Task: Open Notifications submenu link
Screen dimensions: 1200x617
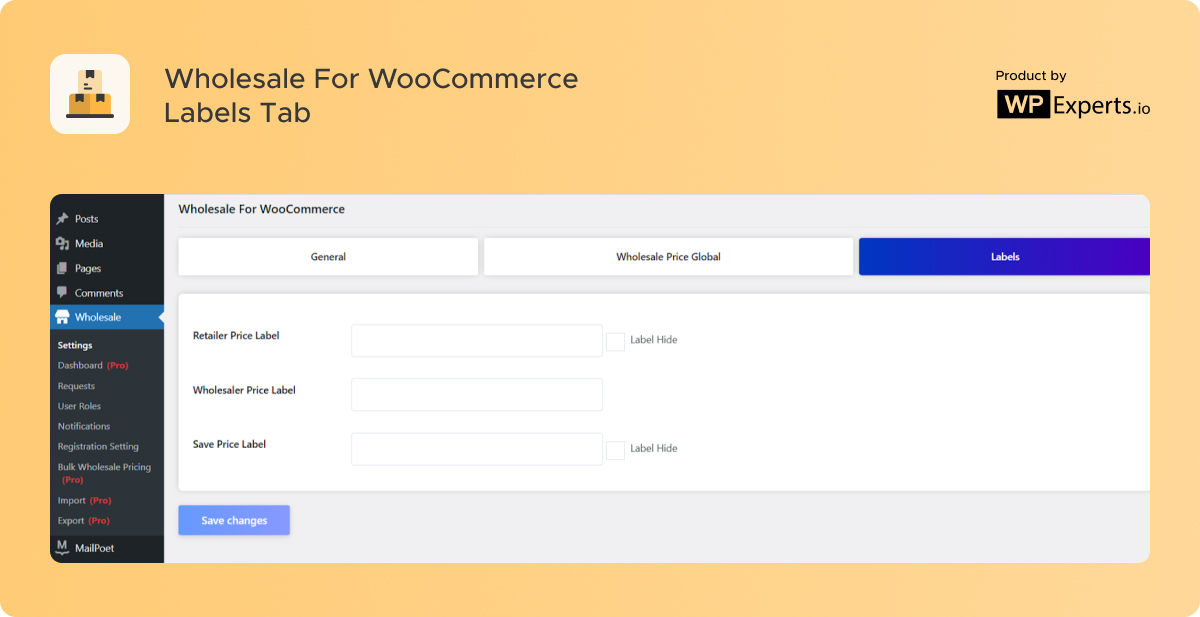Action: pyautogui.click(x=83, y=426)
